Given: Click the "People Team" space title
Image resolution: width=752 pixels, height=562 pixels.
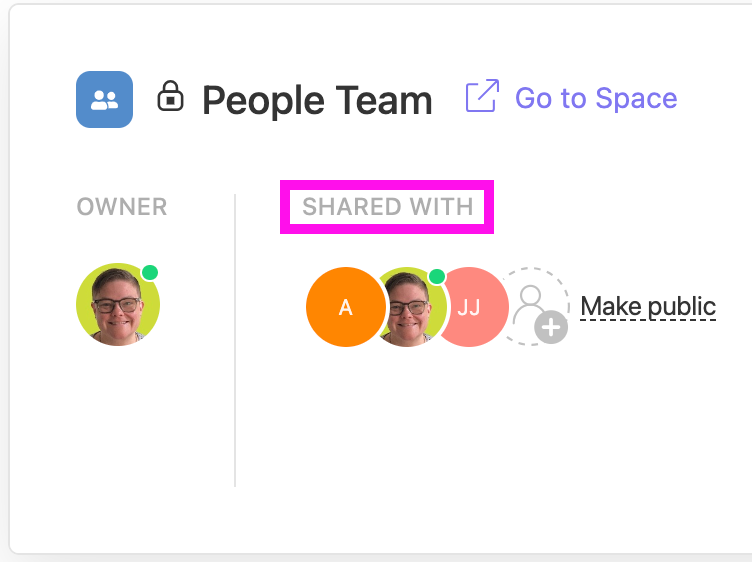Looking at the screenshot, I should 317,100.
